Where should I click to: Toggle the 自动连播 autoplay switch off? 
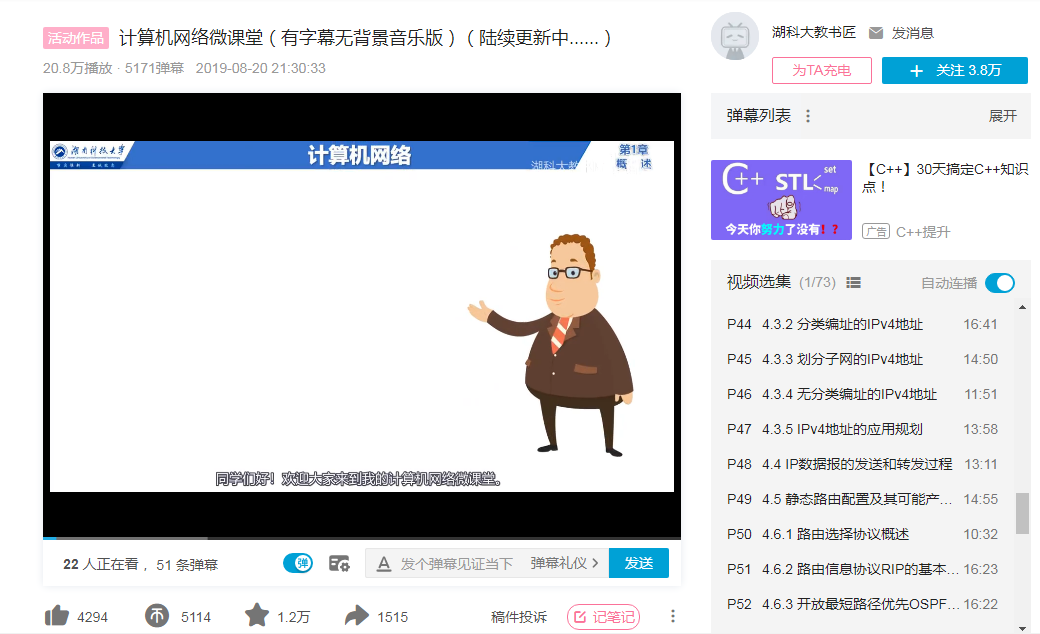998,283
